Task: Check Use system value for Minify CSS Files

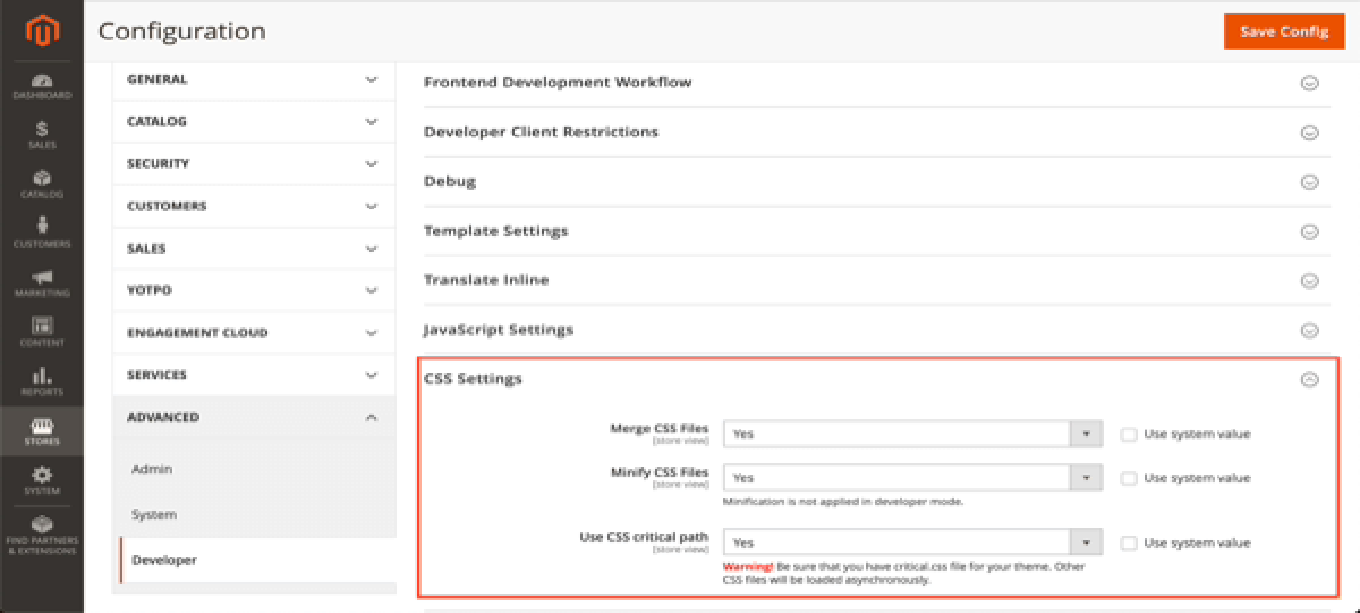Action: 1129,478
